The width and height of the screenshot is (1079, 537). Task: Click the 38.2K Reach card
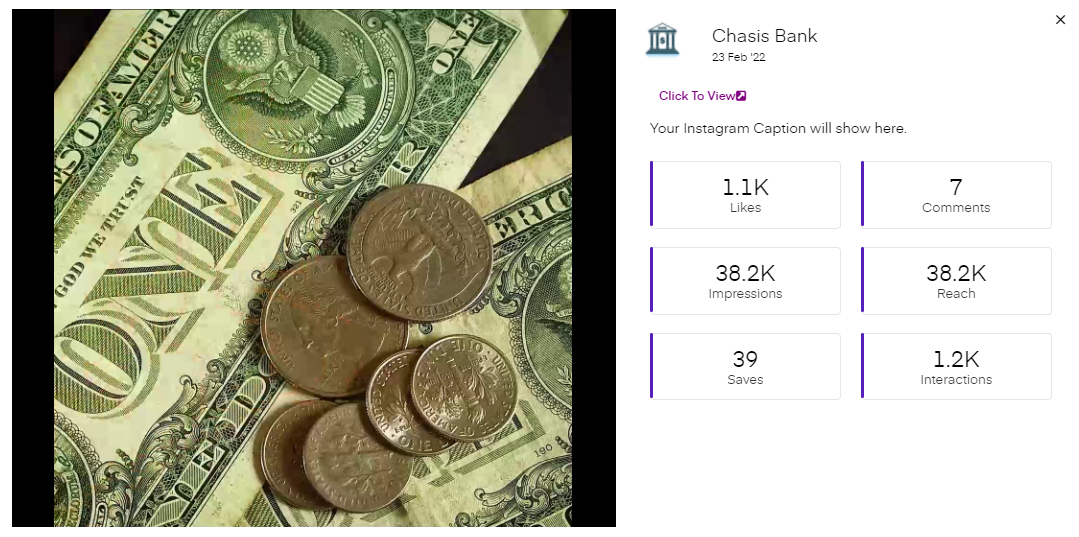pyautogui.click(x=956, y=281)
